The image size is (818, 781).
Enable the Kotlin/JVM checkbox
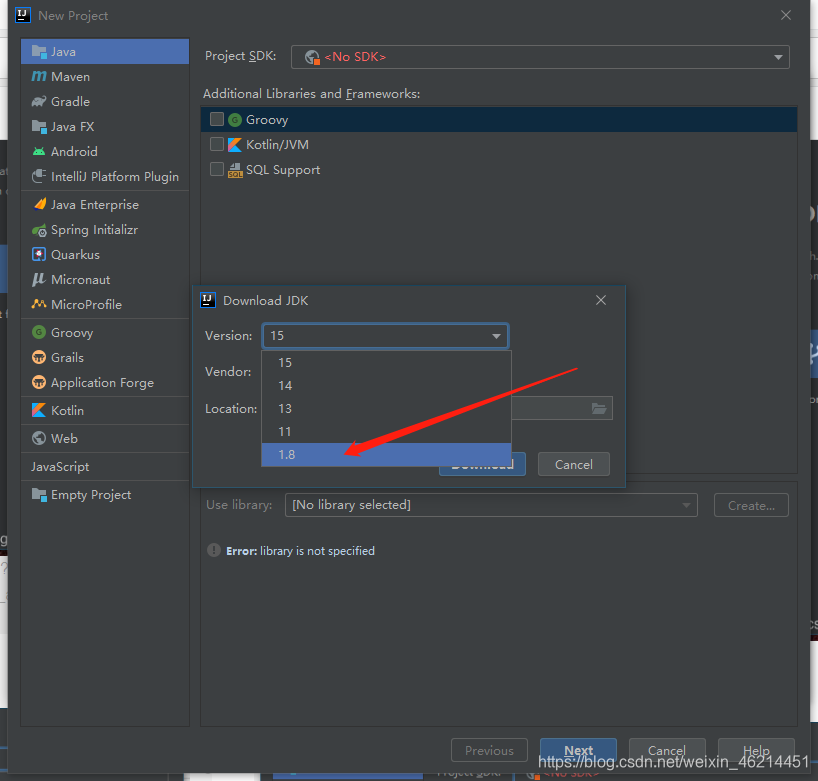tap(216, 144)
